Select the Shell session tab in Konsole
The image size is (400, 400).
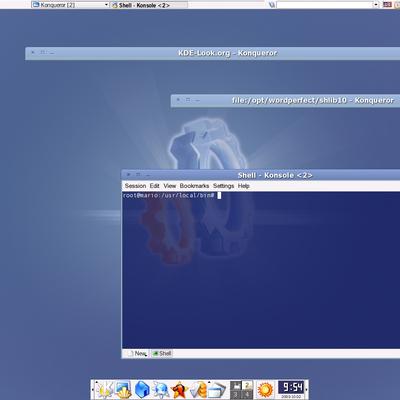coord(162,353)
